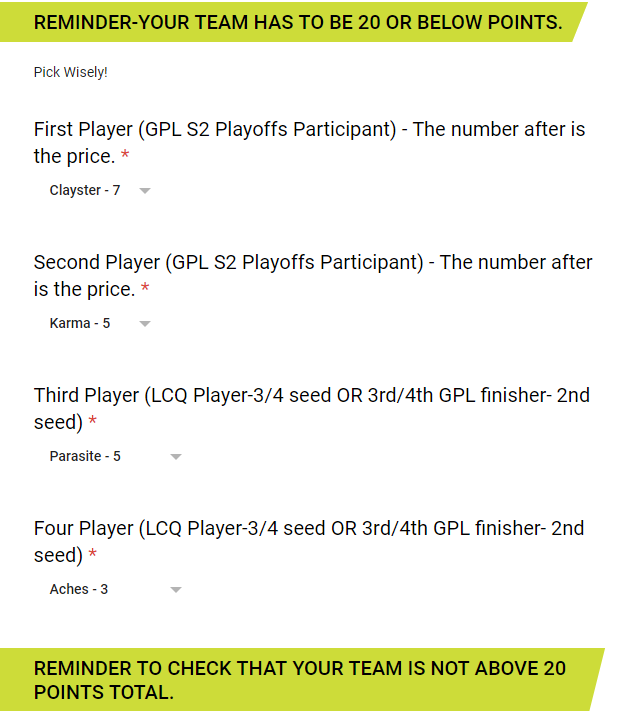Expand the Karma - 5 dropdown arrow

point(145,324)
